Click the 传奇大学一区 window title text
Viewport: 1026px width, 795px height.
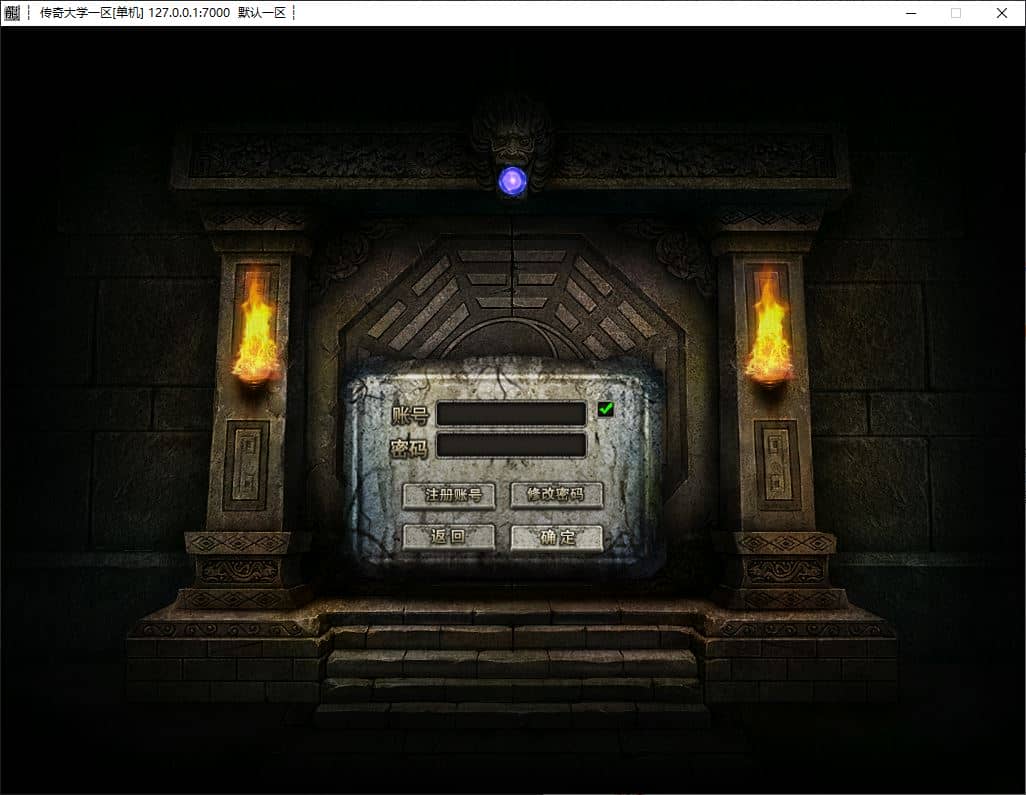[76, 12]
